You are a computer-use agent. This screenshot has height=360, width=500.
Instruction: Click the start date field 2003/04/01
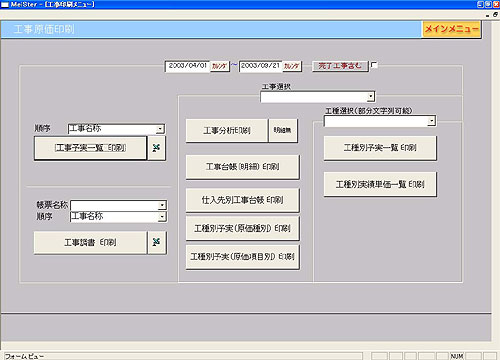(x=188, y=66)
